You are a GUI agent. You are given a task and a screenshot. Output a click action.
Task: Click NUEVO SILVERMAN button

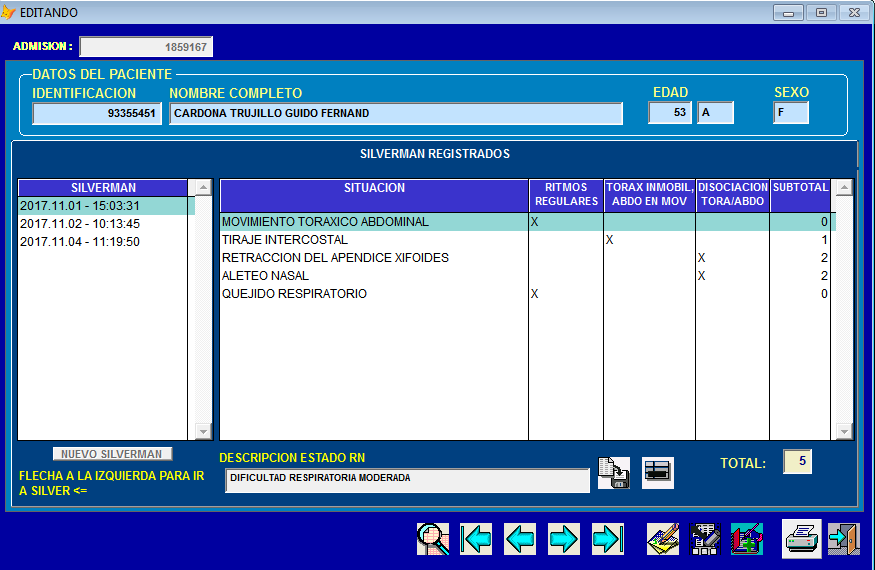(112, 454)
